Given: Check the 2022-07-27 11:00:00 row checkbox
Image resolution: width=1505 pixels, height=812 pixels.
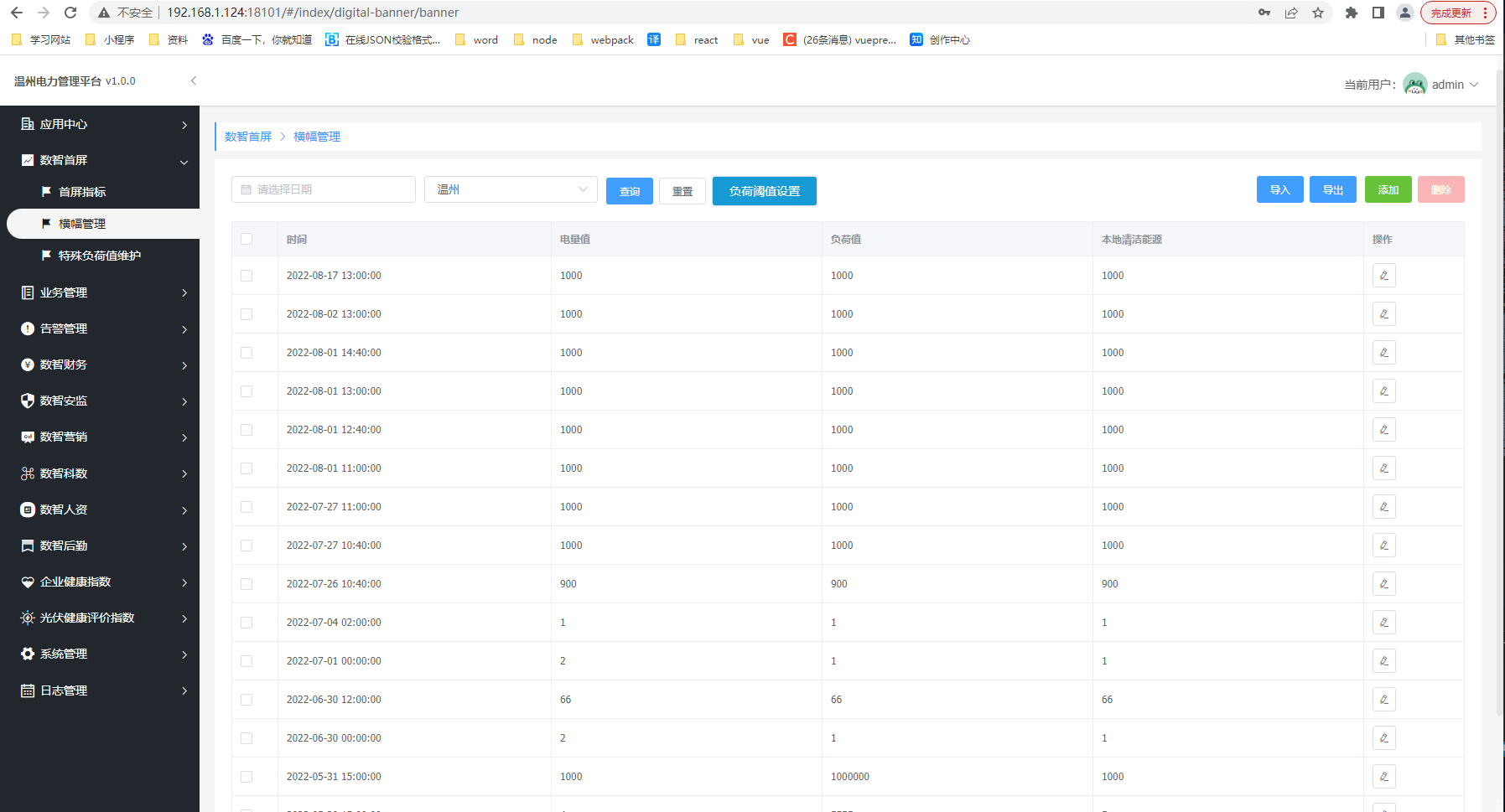Looking at the screenshot, I should point(247,507).
